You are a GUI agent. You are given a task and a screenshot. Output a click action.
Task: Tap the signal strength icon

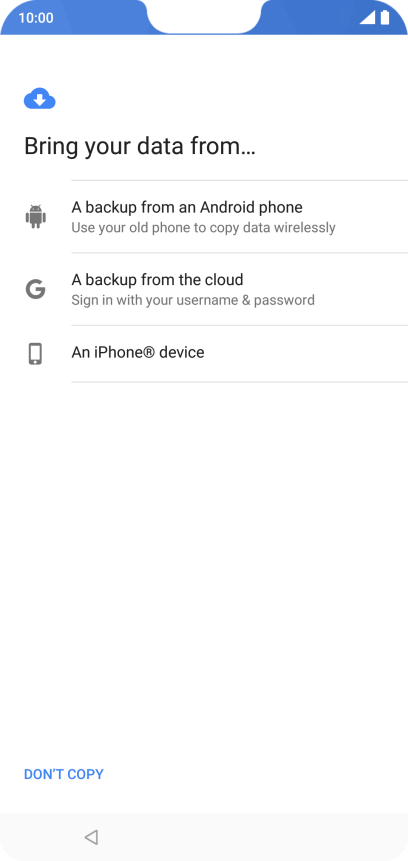[367, 18]
